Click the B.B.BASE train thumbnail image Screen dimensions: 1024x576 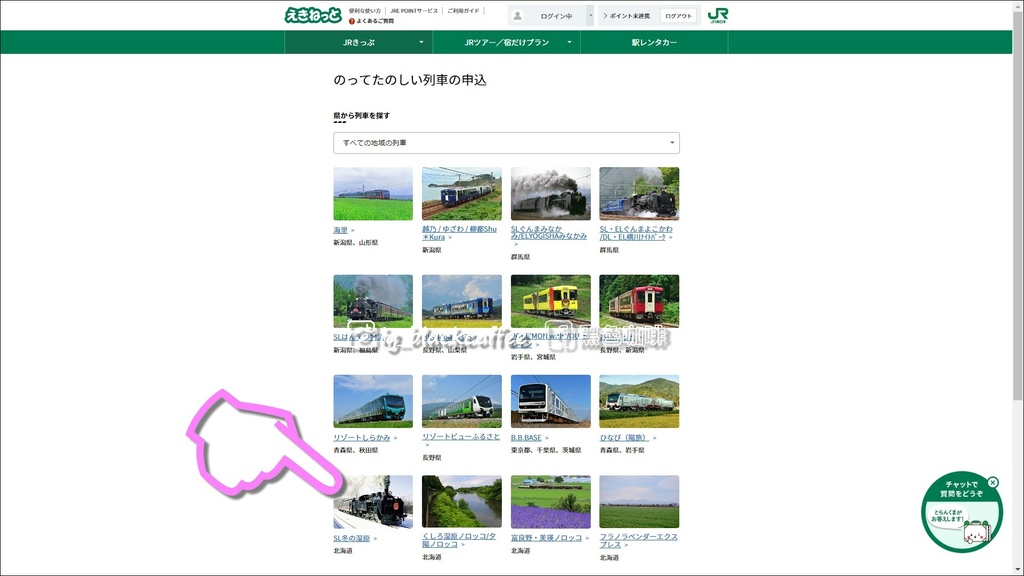pyautogui.click(x=549, y=399)
